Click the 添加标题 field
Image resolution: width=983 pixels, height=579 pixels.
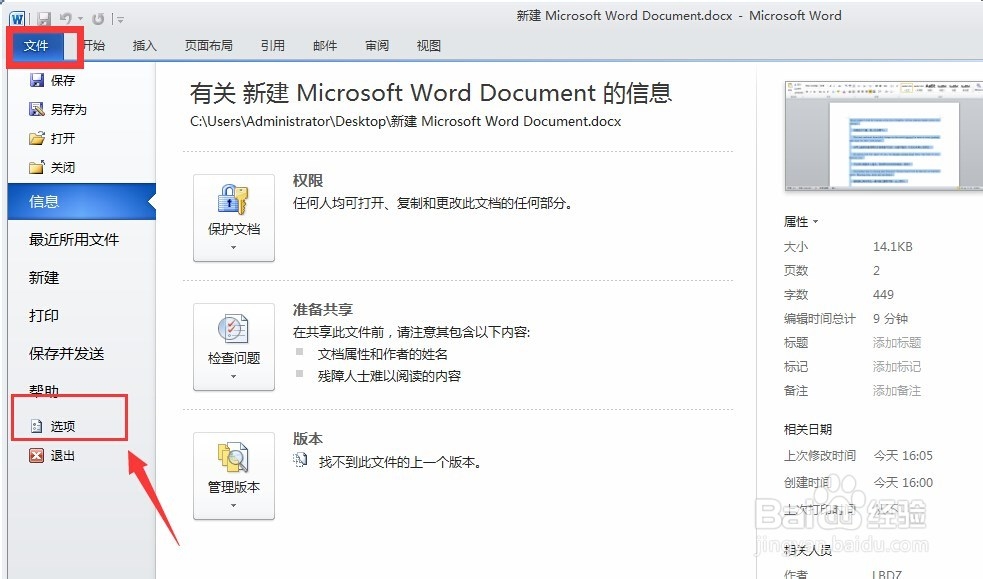point(897,342)
